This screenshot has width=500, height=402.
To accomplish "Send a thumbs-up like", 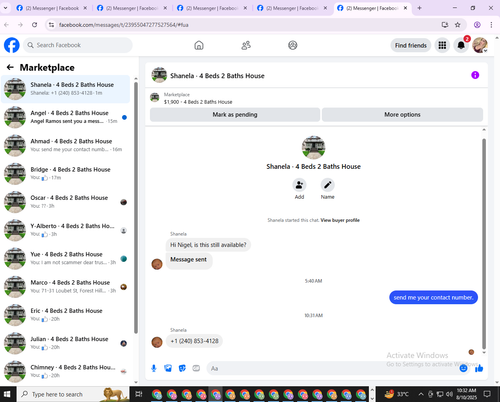I will (x=479, y=368).
